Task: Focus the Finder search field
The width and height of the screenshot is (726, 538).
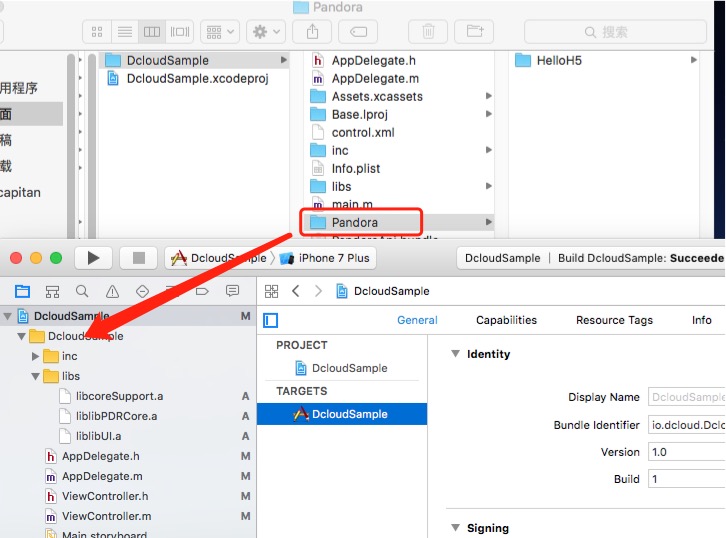Action: click(615, 32)
